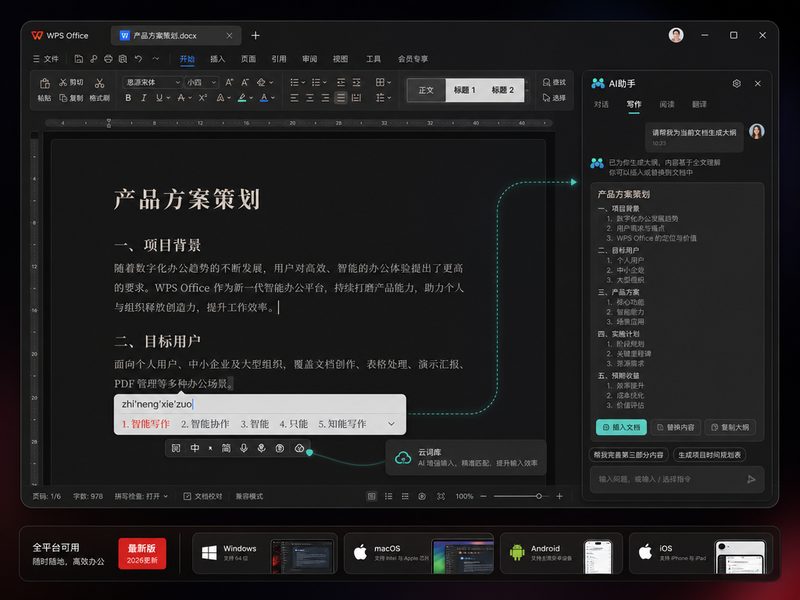The image size is (800, 600).
Task: Click the increase indent icon
Action: [356, 82]
